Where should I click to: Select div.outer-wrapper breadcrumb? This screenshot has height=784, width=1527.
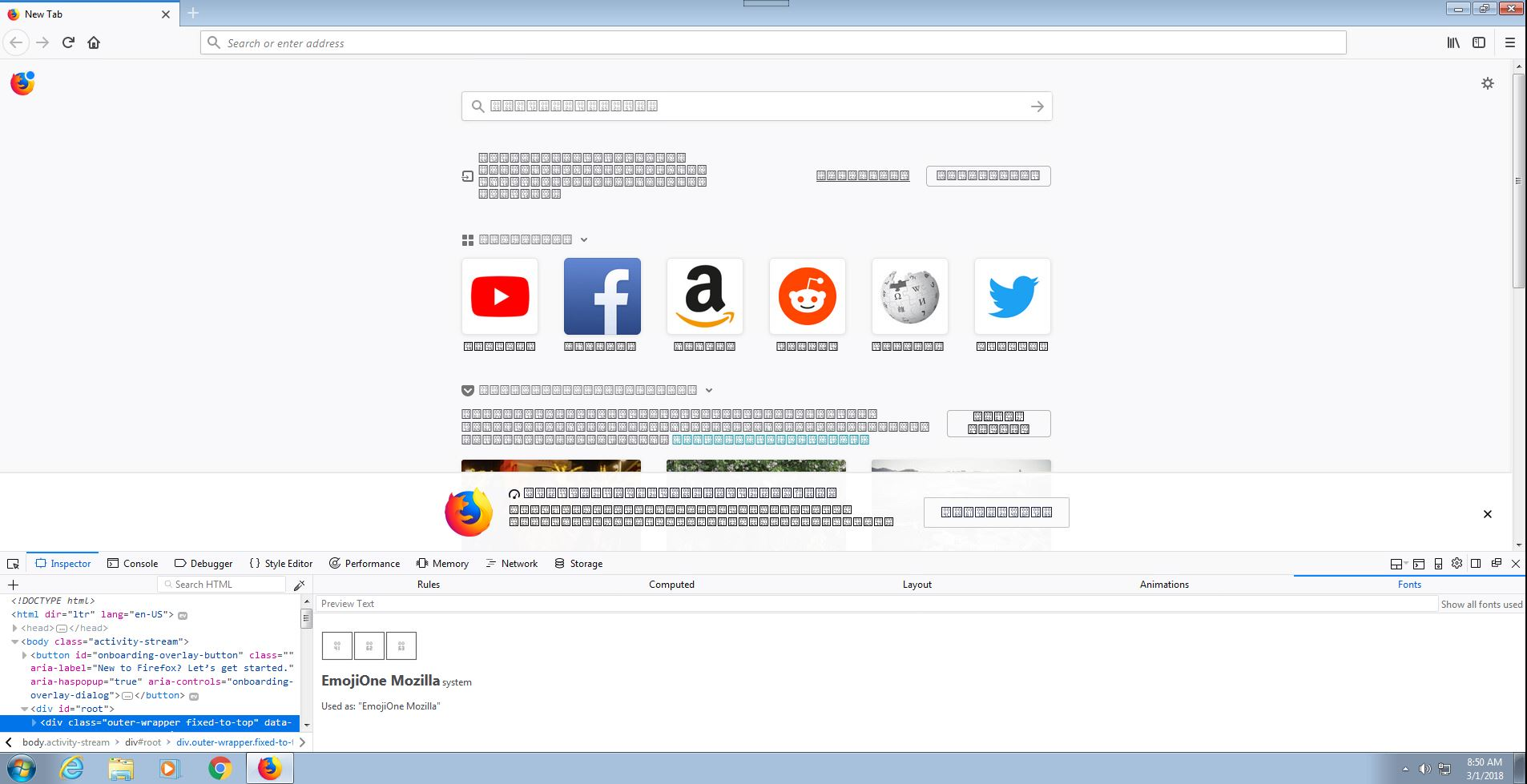(x=235, y=742)
